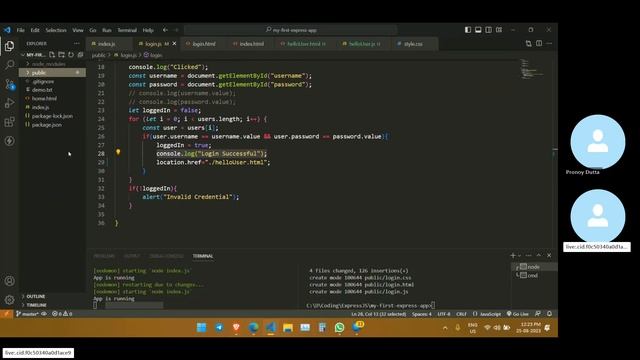This screenshot has height=360, width=640.
Task: Open the Terminal menu
Action: 127,30
